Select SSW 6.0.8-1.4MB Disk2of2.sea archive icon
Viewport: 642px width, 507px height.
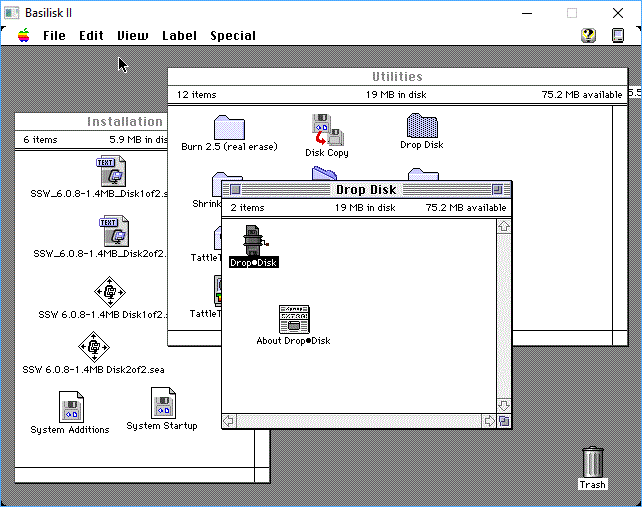94,346
